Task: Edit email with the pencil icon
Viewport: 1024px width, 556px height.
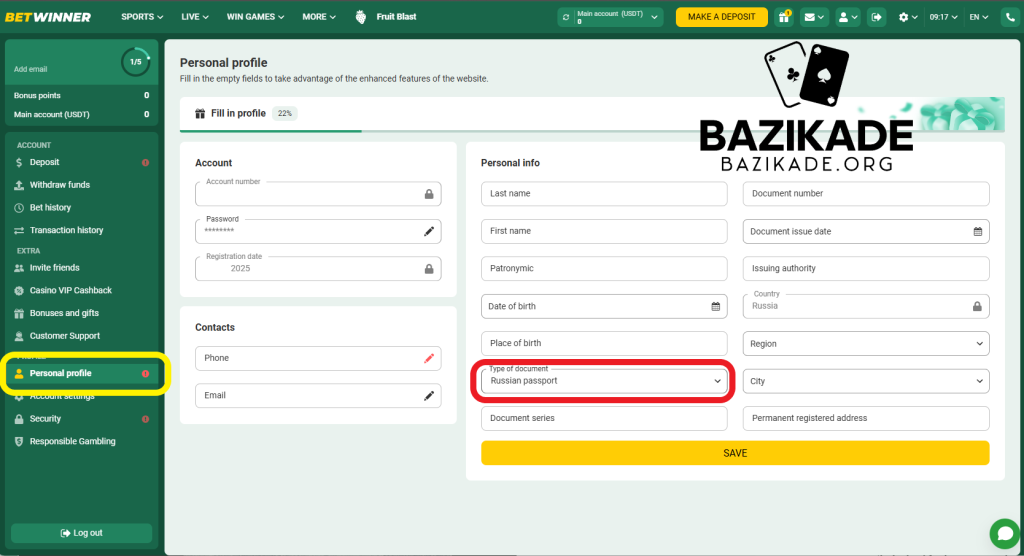Action: (x=428, y=395)
